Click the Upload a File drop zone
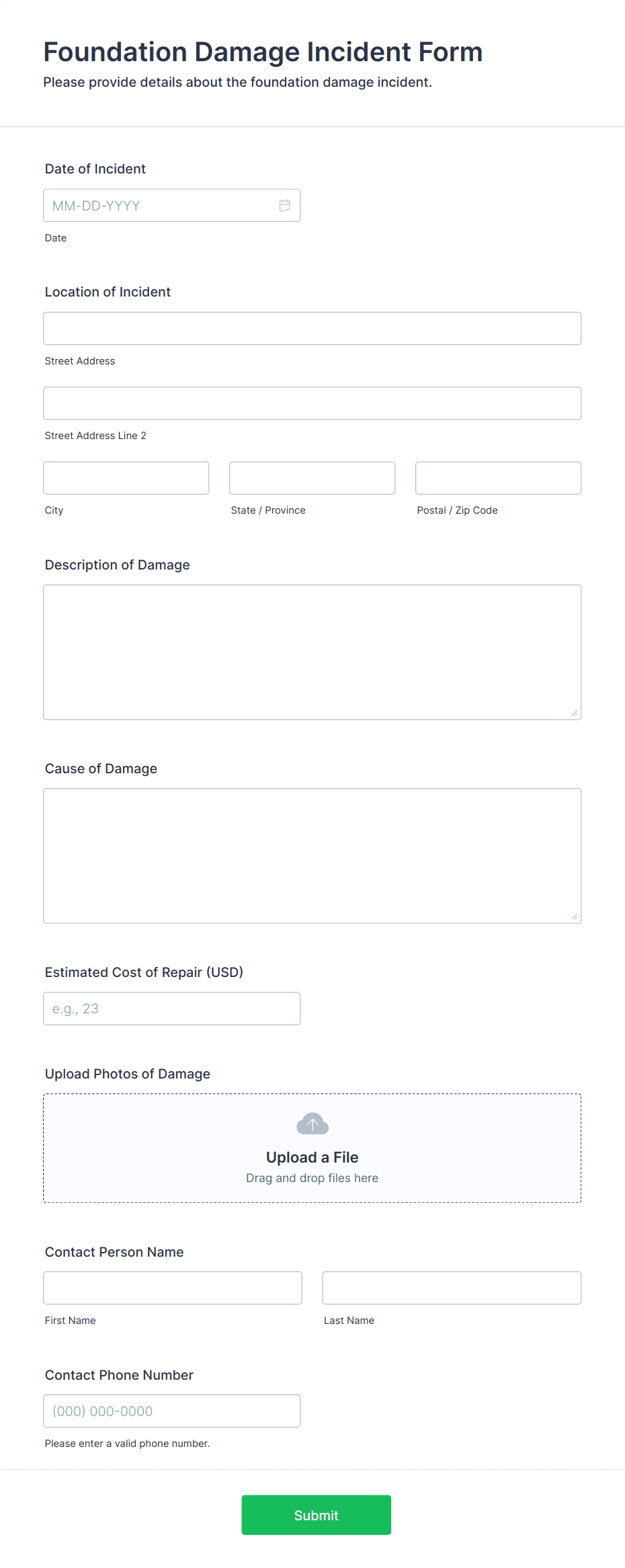This screenshot has height=1568, width=625. pos(312,1148)
